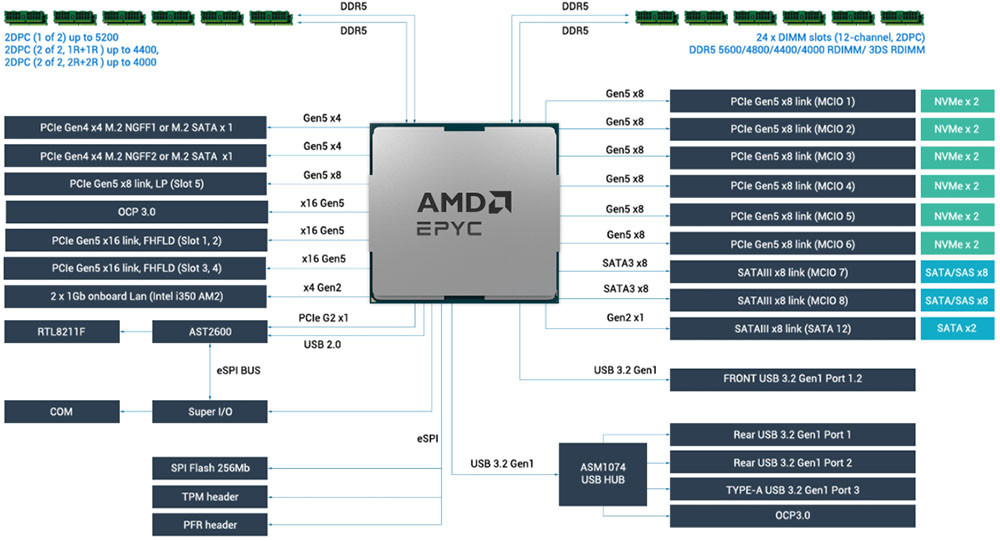Click the 'SATA3 x8' label beside MCIO 7
1000x541 pixels.
625,263
